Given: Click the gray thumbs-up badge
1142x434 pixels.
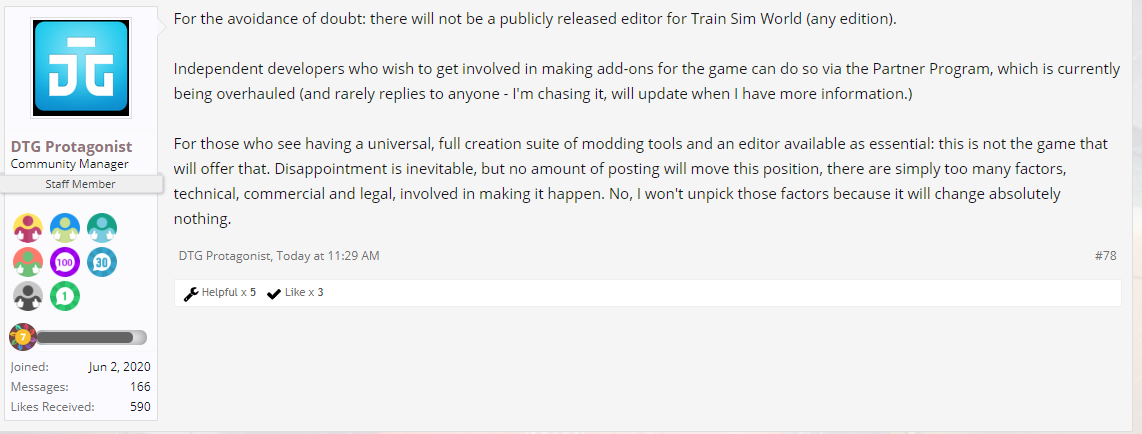Looking at the screenshot, I should coord(28,296).
